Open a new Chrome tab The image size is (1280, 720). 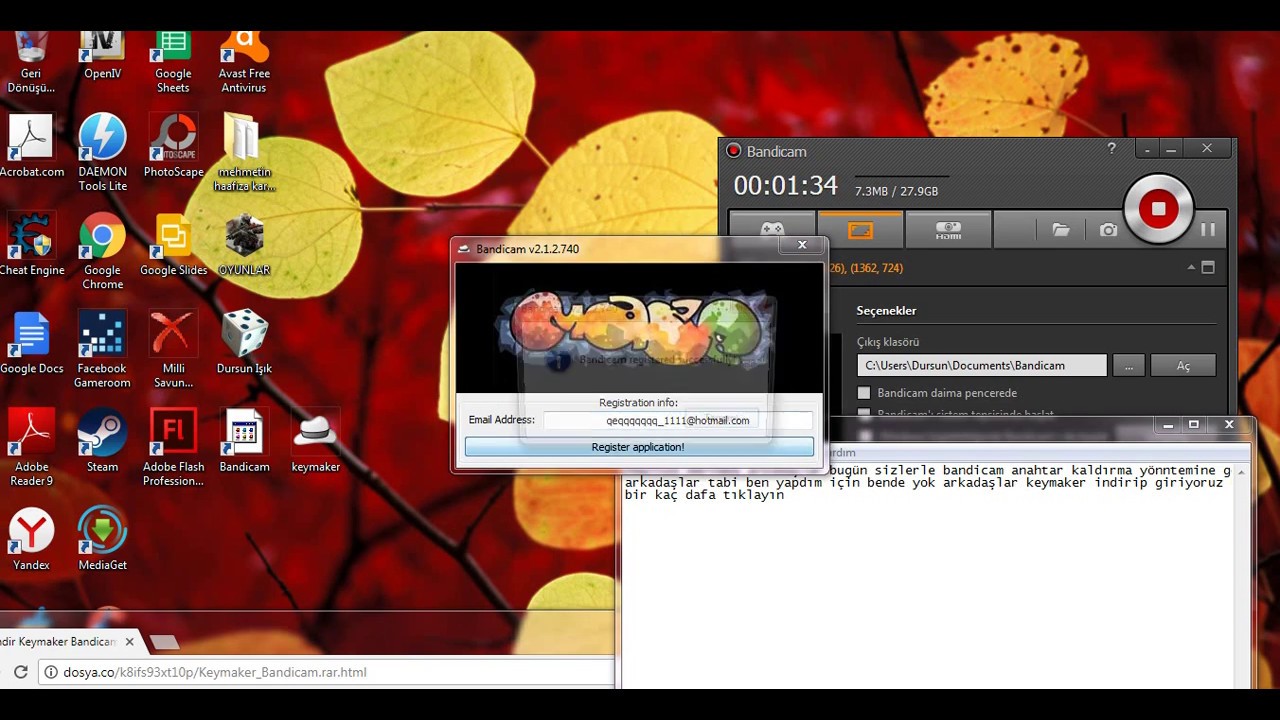point(164,642)
